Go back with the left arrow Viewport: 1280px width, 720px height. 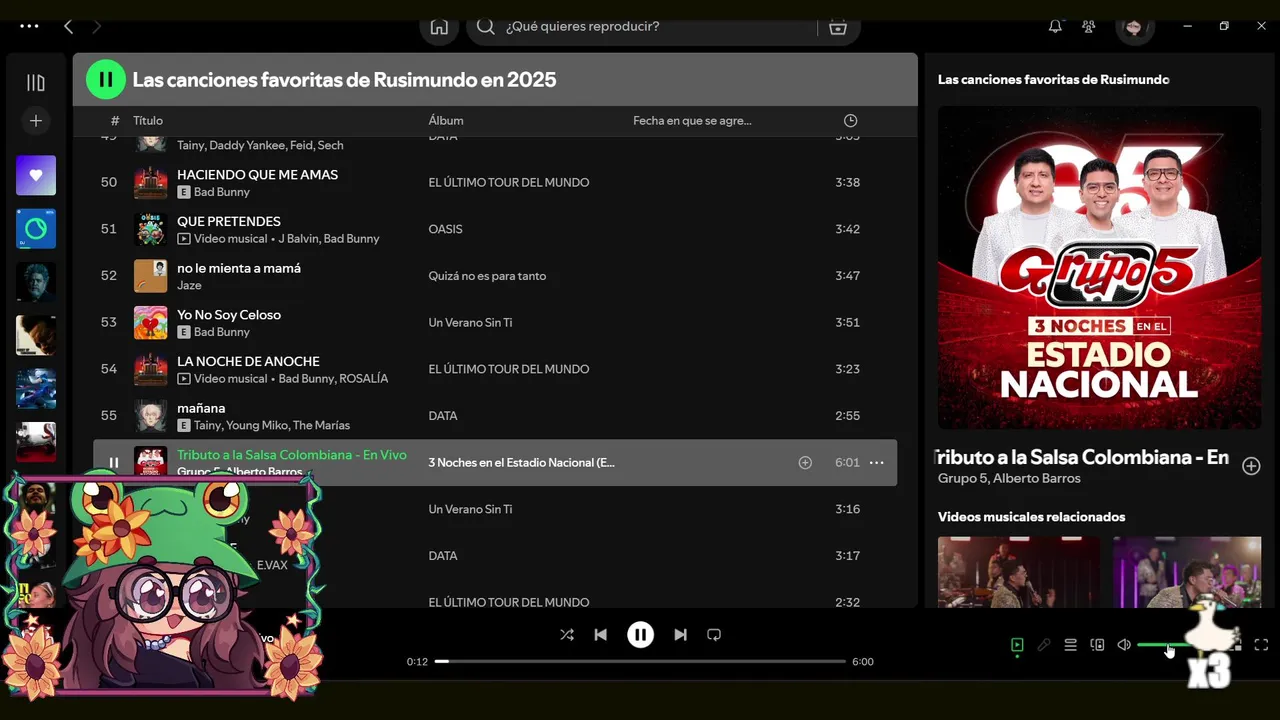pyautogui.click(x=68, y=27)
